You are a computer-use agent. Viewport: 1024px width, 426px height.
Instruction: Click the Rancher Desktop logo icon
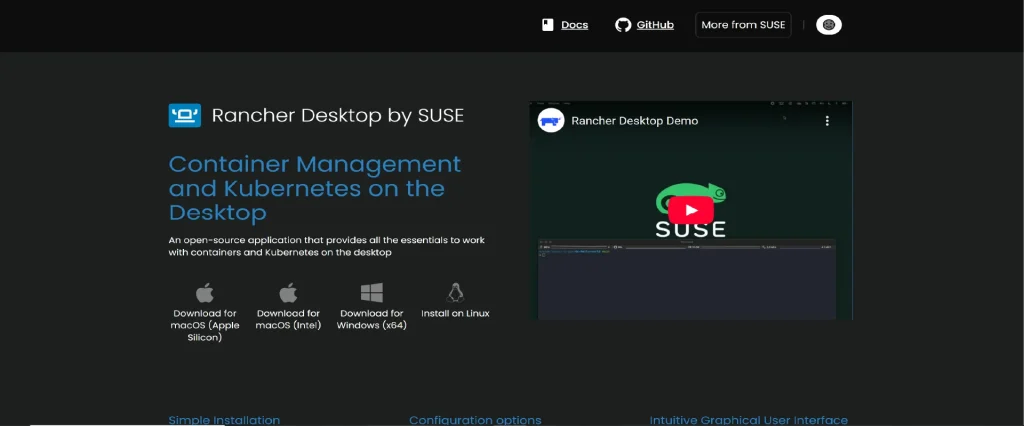(185, 116)
